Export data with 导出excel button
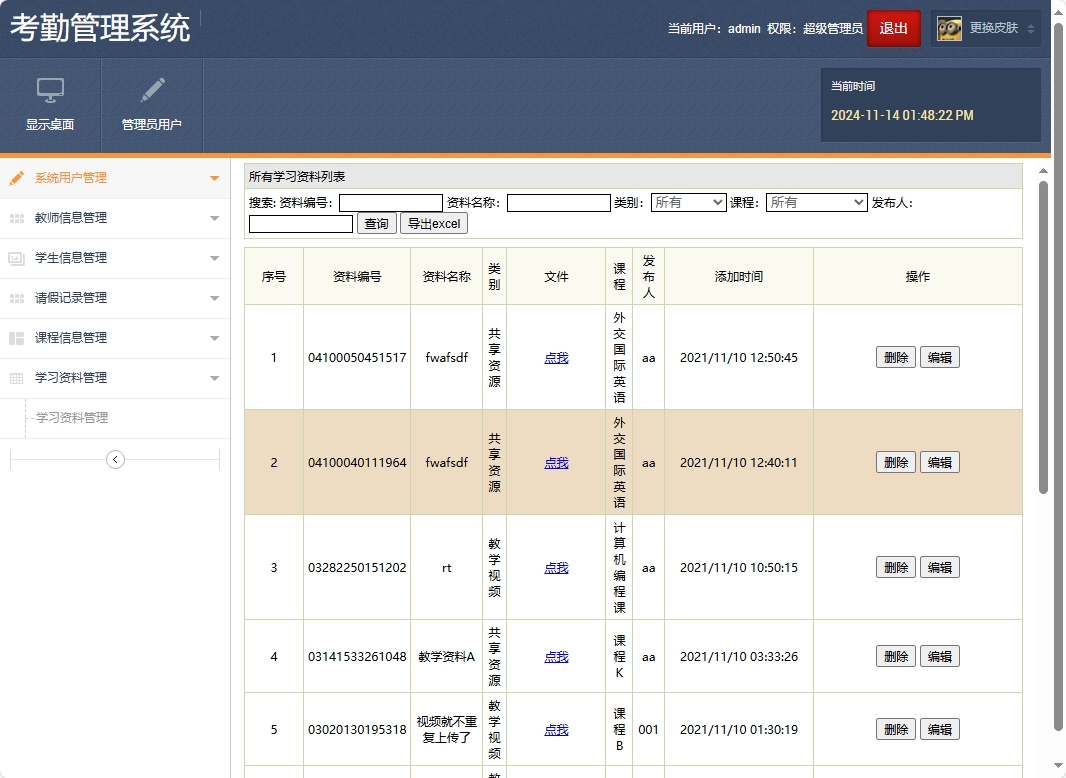 coord(433,223)
